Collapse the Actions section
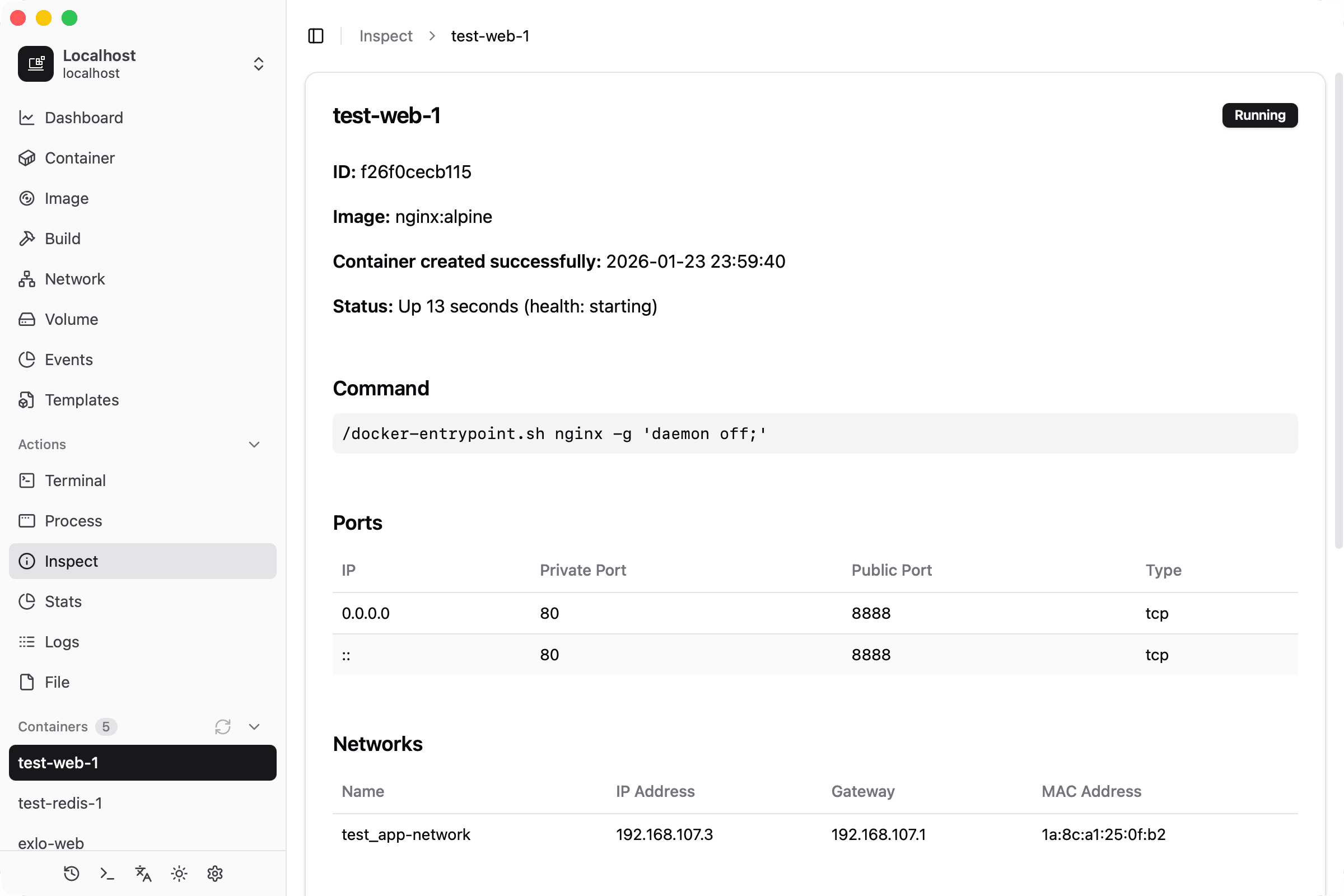 (x=254, y=444)
